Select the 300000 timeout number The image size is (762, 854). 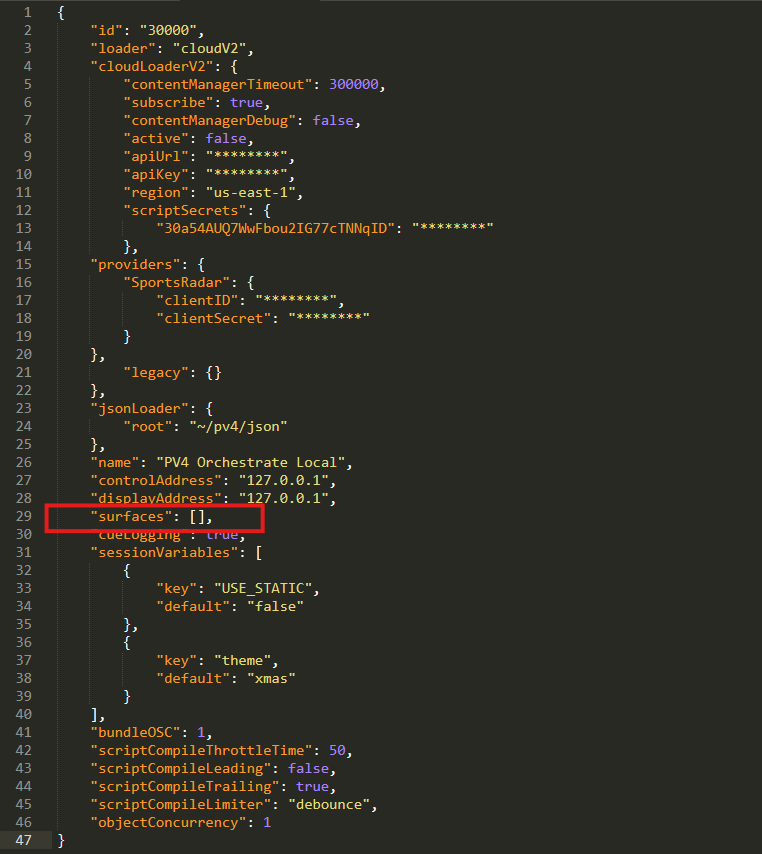pos(353,84)
